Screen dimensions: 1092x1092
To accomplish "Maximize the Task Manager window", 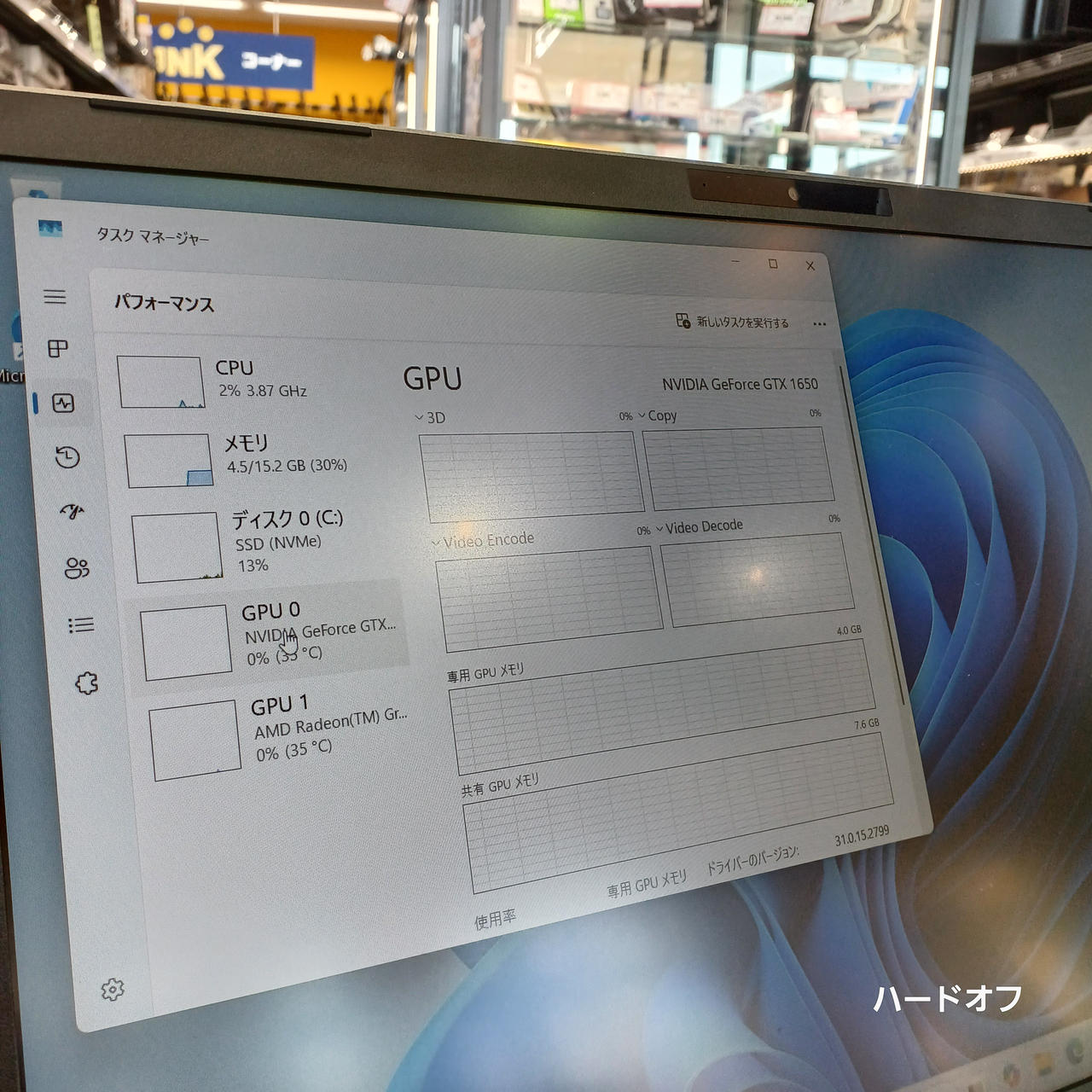I will tap(773, 264).
